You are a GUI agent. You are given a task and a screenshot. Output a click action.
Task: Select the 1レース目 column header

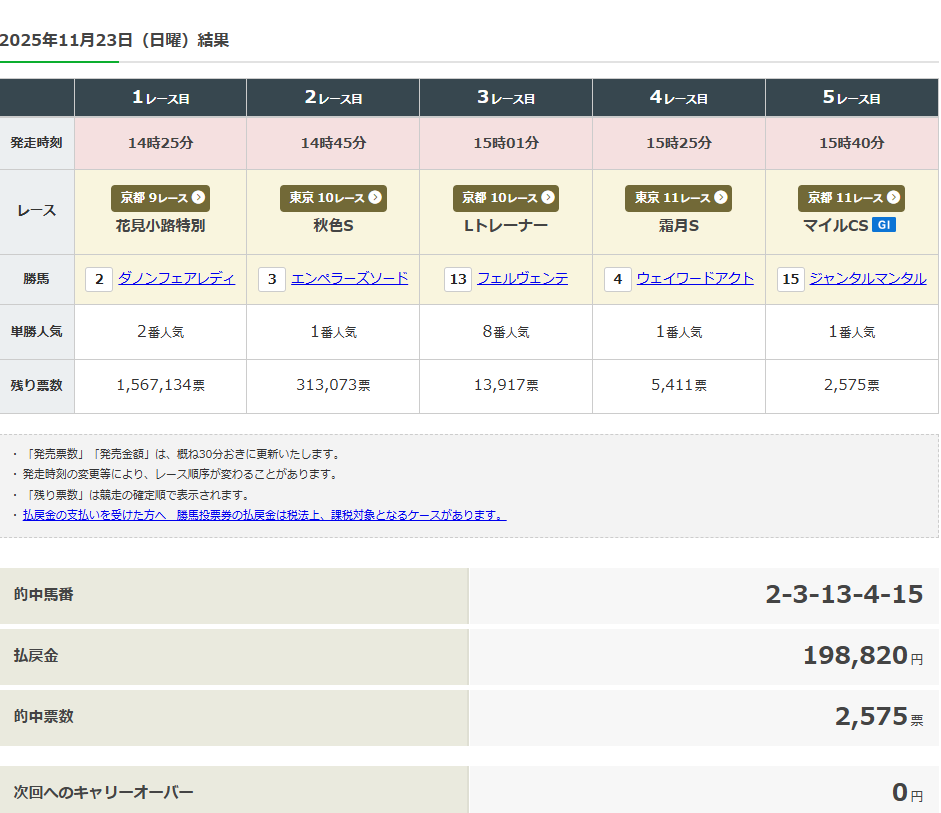click(x=160, y=98)
